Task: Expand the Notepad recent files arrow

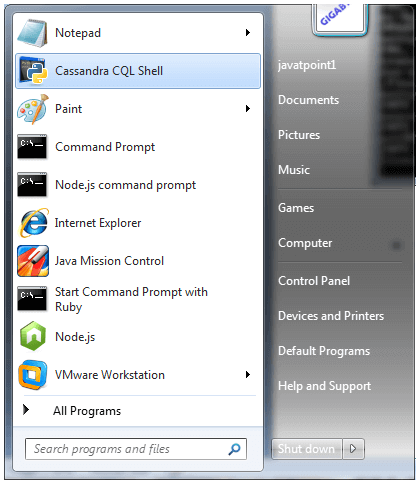Action: (x=248, y=33)
